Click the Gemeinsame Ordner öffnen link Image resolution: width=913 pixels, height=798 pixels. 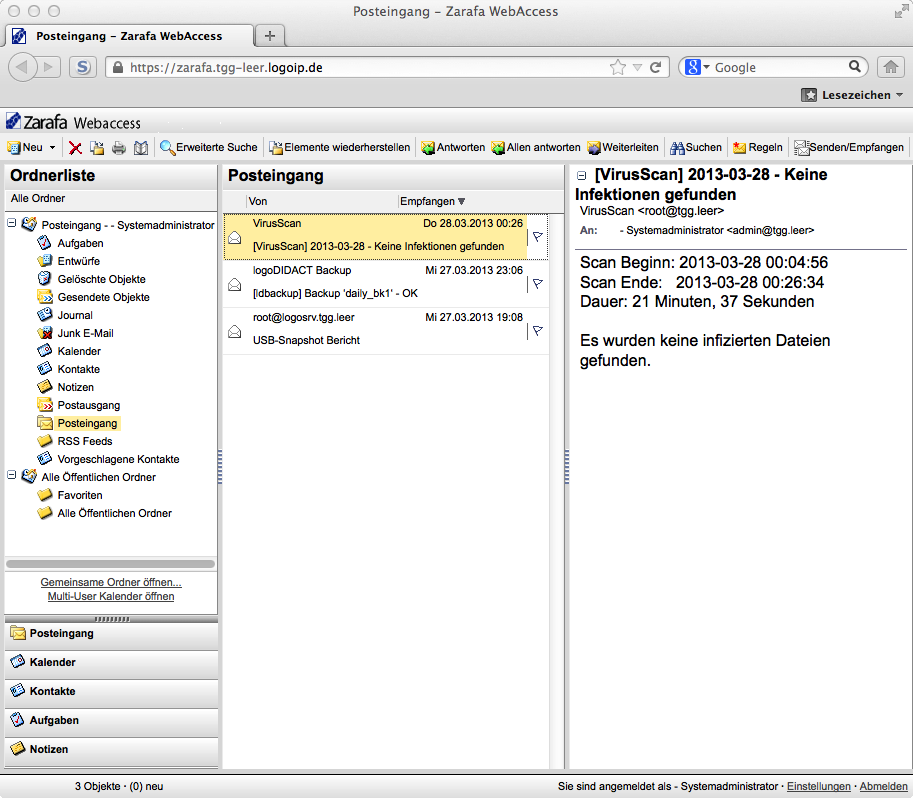(111, 582)
